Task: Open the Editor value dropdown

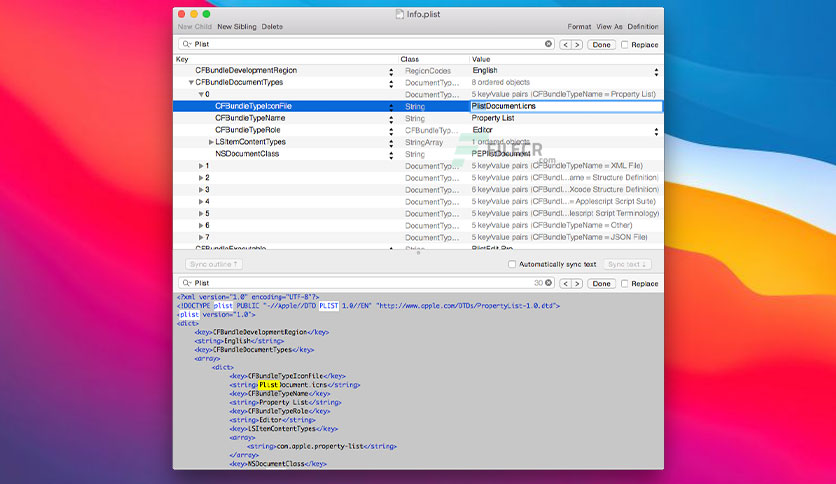Action: pos(656,131)
